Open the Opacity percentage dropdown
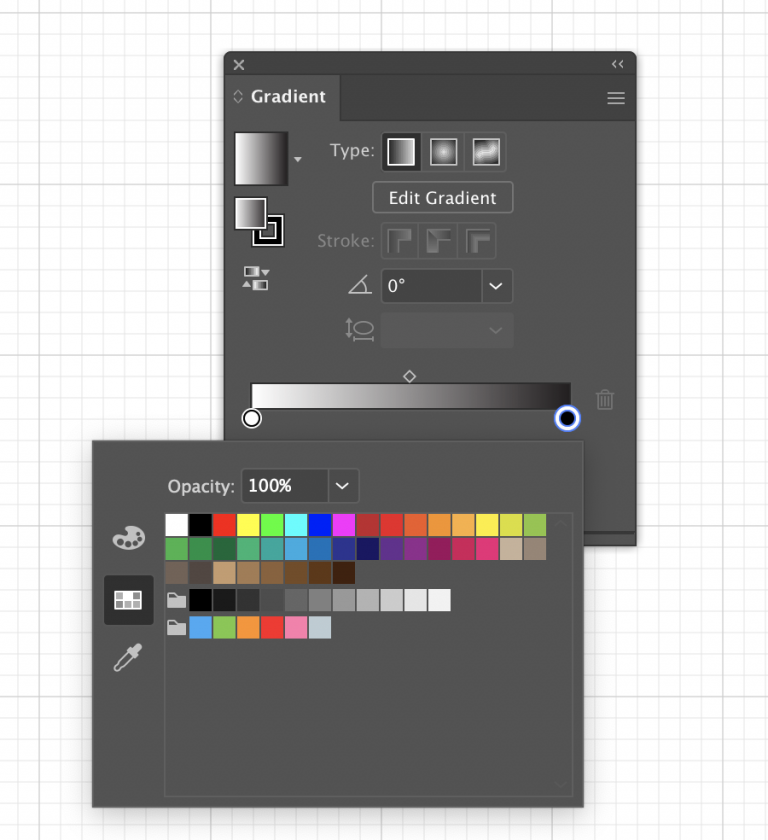768x840 pixels. point(342,486)
